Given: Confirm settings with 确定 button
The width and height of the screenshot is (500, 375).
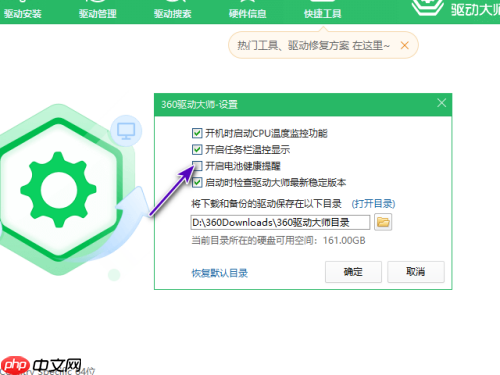Looking at the screenshot, I should click(x=353, y=272).
